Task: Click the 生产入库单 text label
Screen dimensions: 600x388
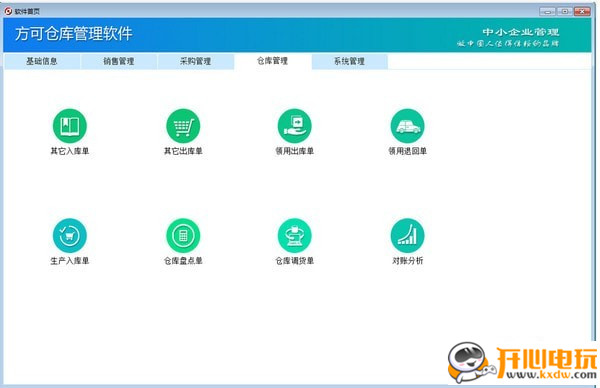Action: (70, 261)
